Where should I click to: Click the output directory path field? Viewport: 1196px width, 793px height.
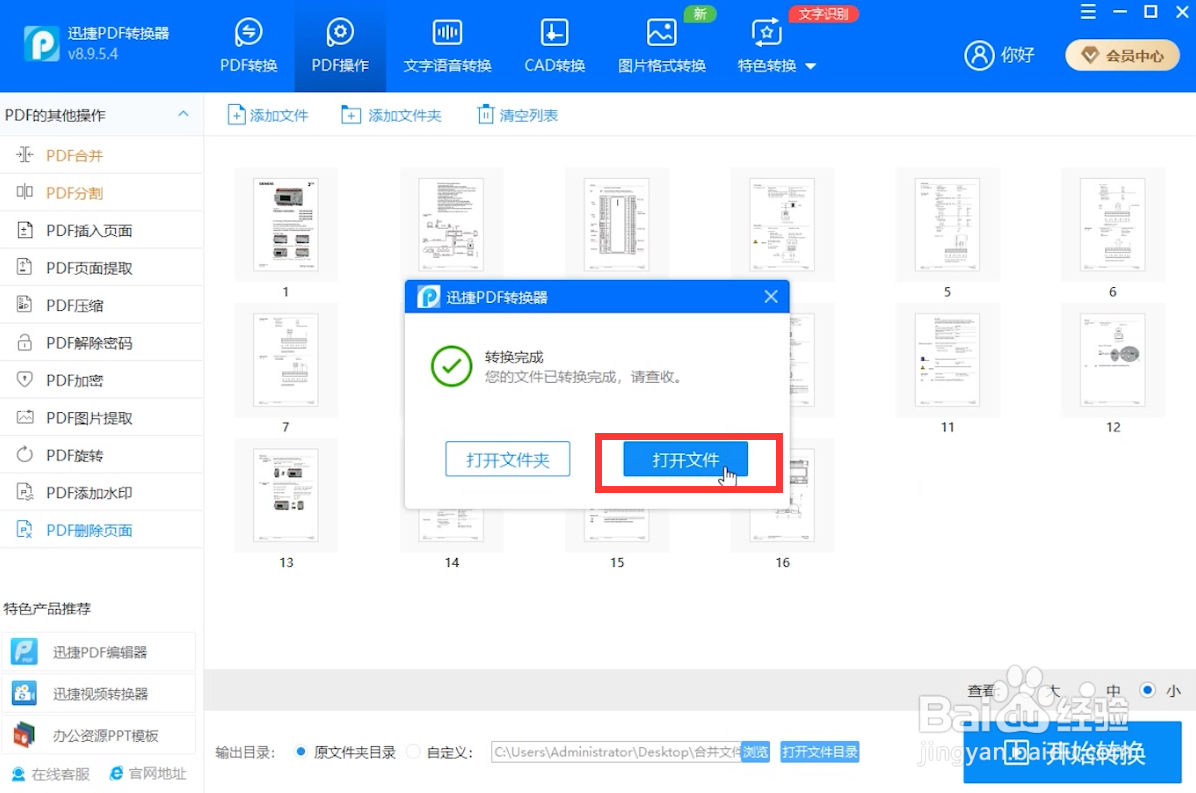point(616,752)
